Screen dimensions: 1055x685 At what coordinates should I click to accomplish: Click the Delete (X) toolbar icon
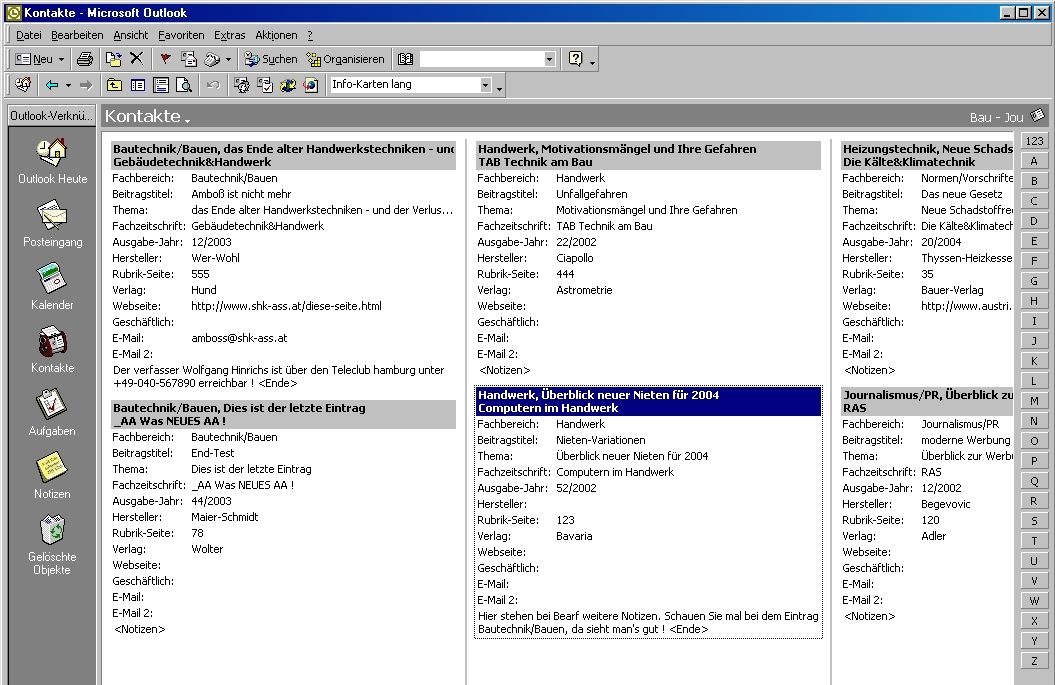click(x=137, y=58)
